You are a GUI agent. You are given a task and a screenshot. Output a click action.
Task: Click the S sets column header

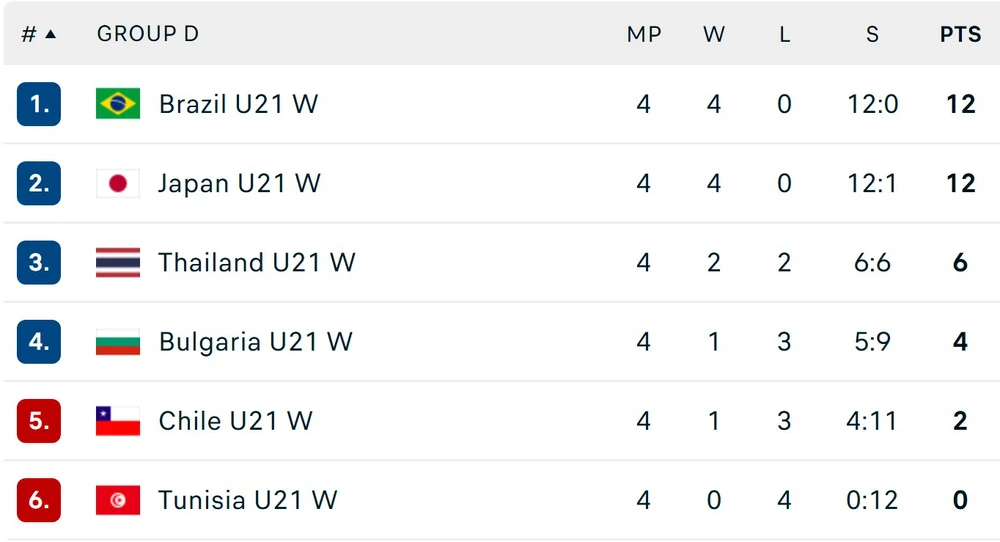(872, 34)
